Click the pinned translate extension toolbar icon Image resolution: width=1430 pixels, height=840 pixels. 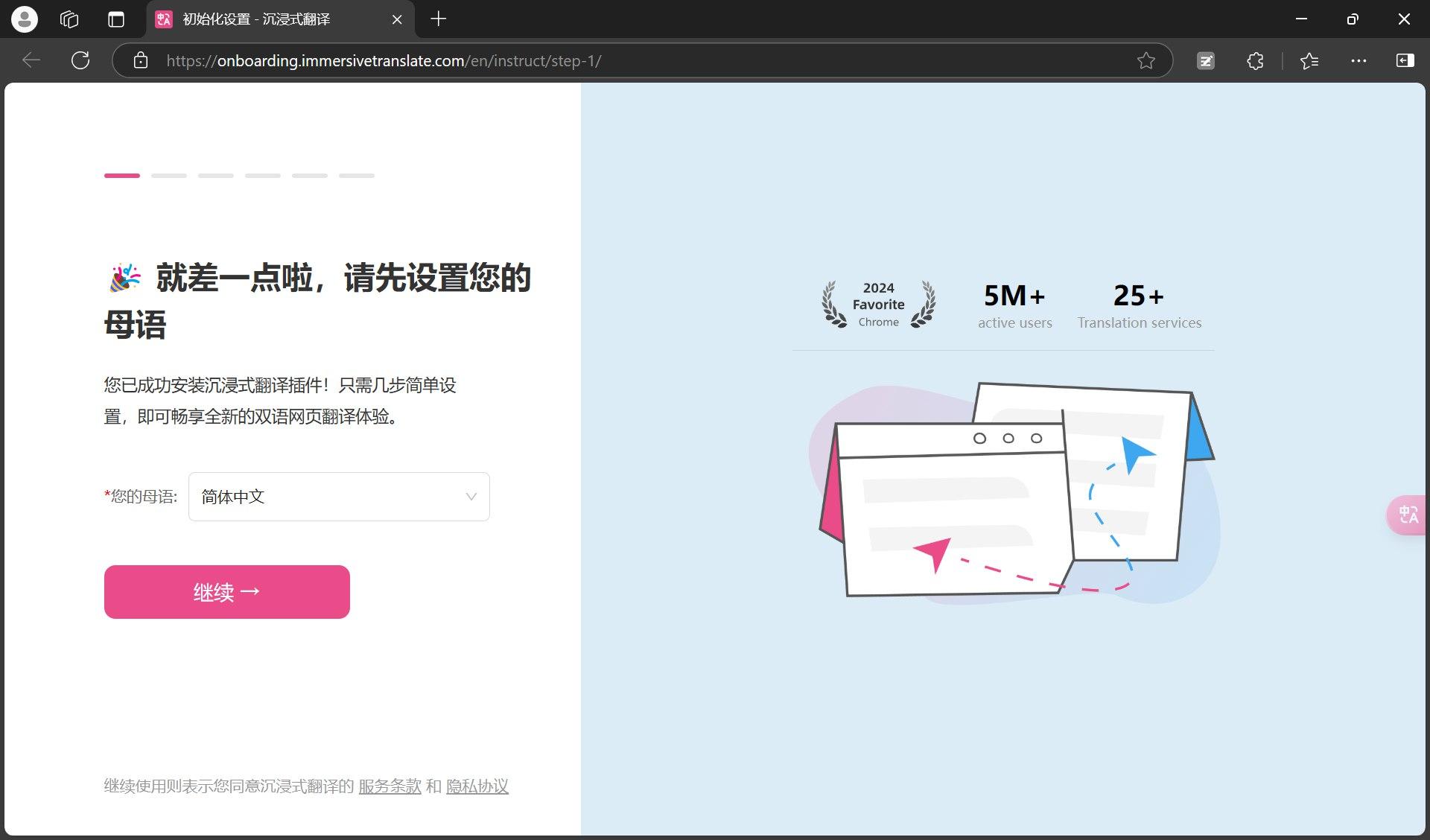pos(1206,60)
